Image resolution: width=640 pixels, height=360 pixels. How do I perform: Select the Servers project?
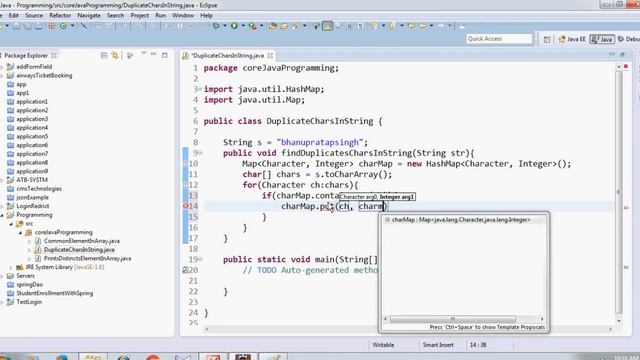(x=25, y=276)
